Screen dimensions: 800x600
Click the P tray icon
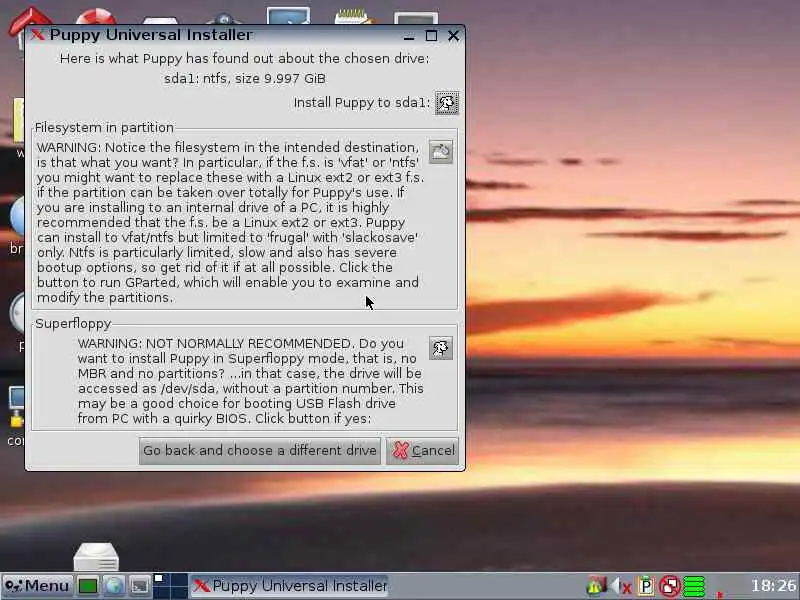click(x=646, y=586)
